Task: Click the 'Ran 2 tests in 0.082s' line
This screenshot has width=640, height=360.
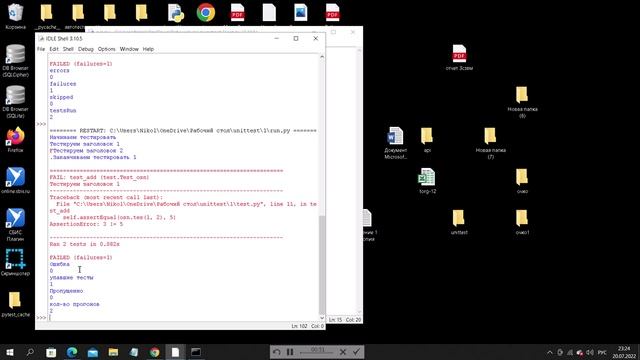Action: pyautogui.click(x=84, y=244)
